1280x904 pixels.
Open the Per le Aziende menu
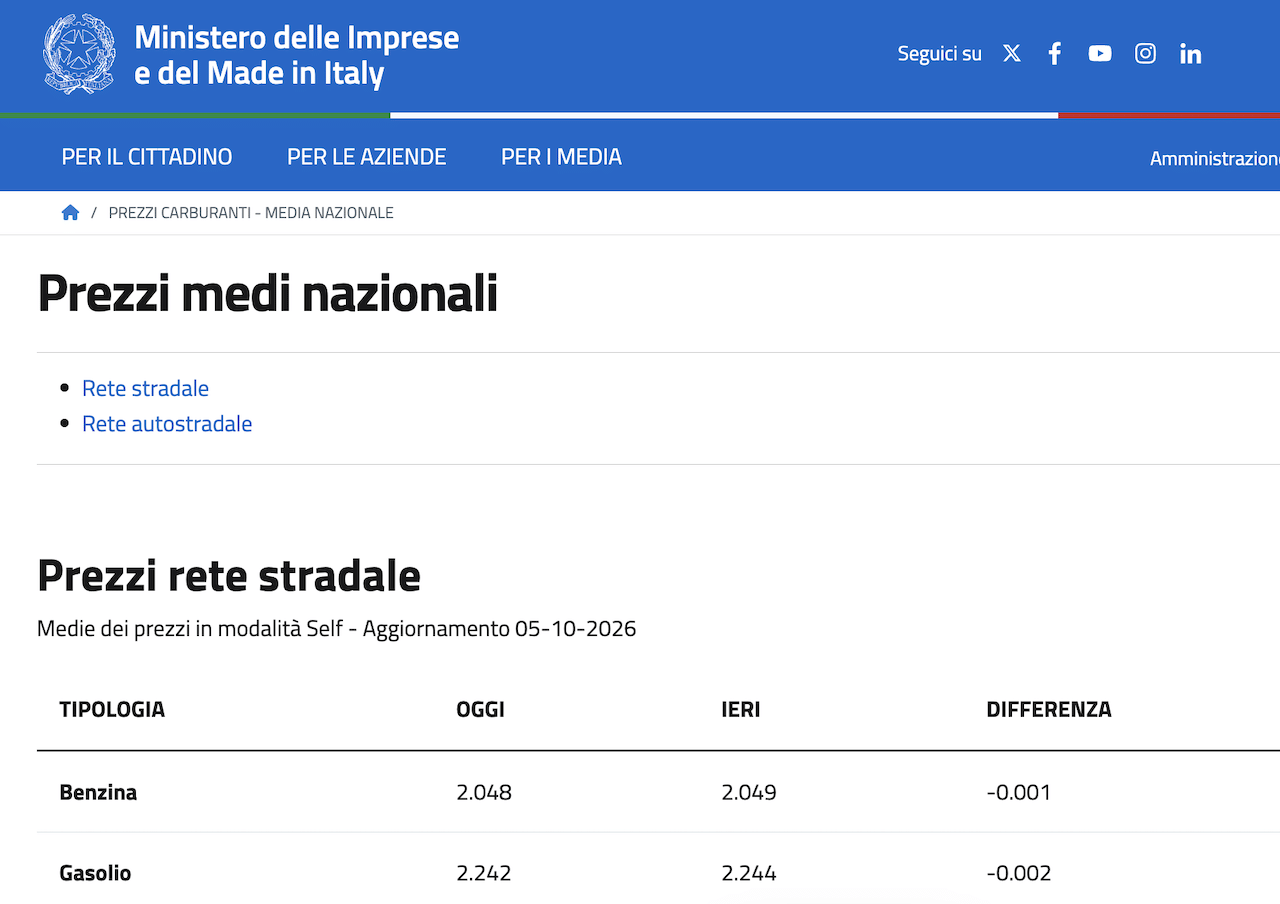pos(367,157)
